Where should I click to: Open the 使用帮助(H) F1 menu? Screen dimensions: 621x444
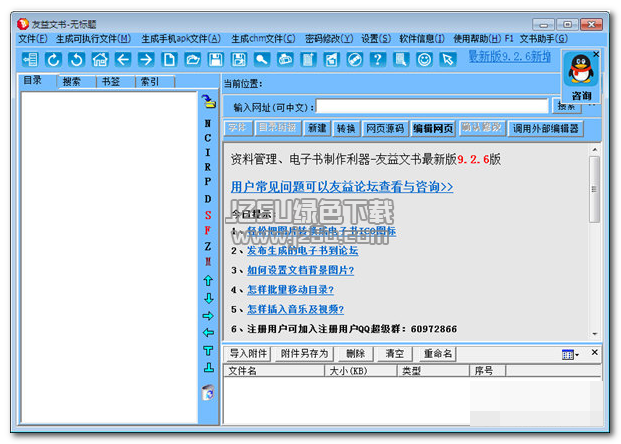coord(483,39)
